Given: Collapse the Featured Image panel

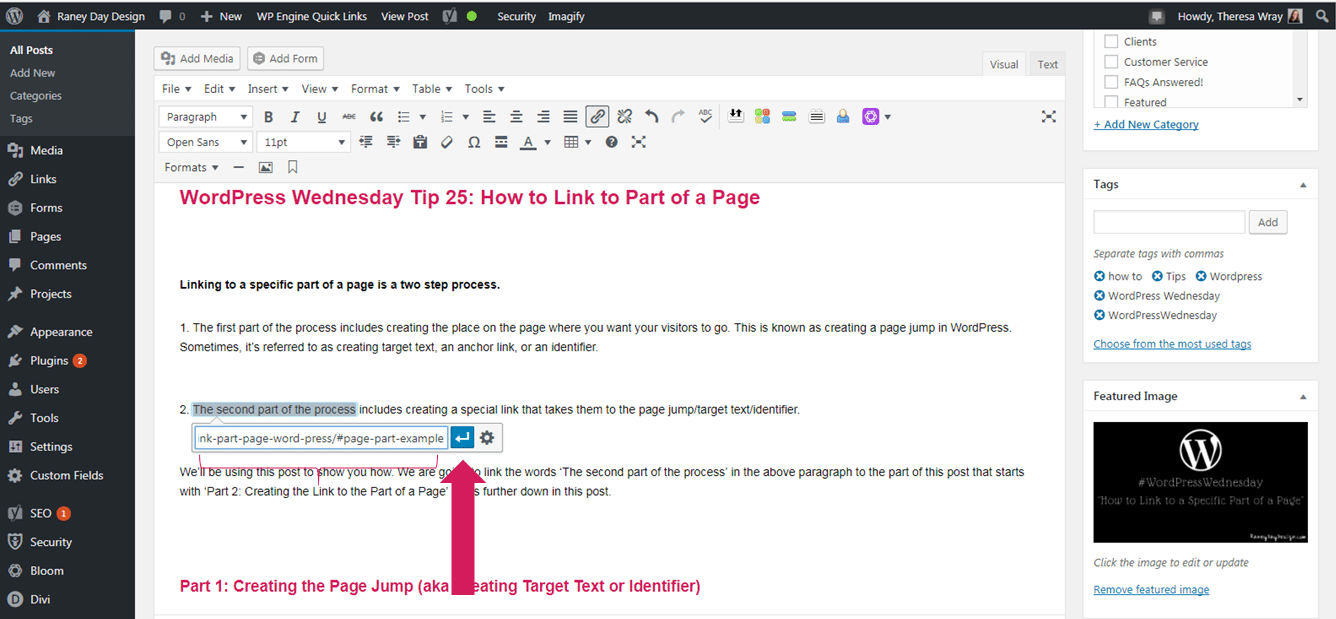Looking at the screenshot, I should pyautogui.click(x=1302, y=397).
